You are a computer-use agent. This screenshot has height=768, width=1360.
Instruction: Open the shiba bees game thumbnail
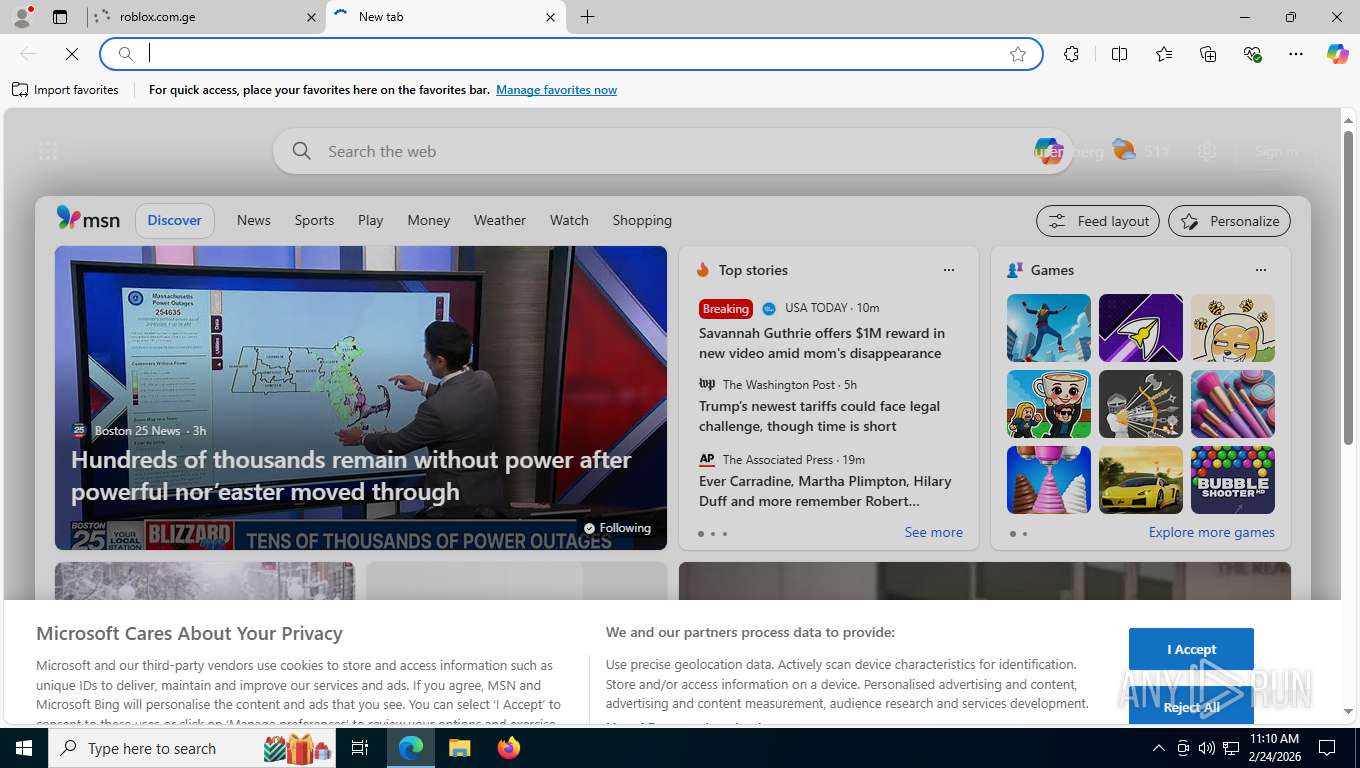pyautogui.click(x=1233, y=328)
